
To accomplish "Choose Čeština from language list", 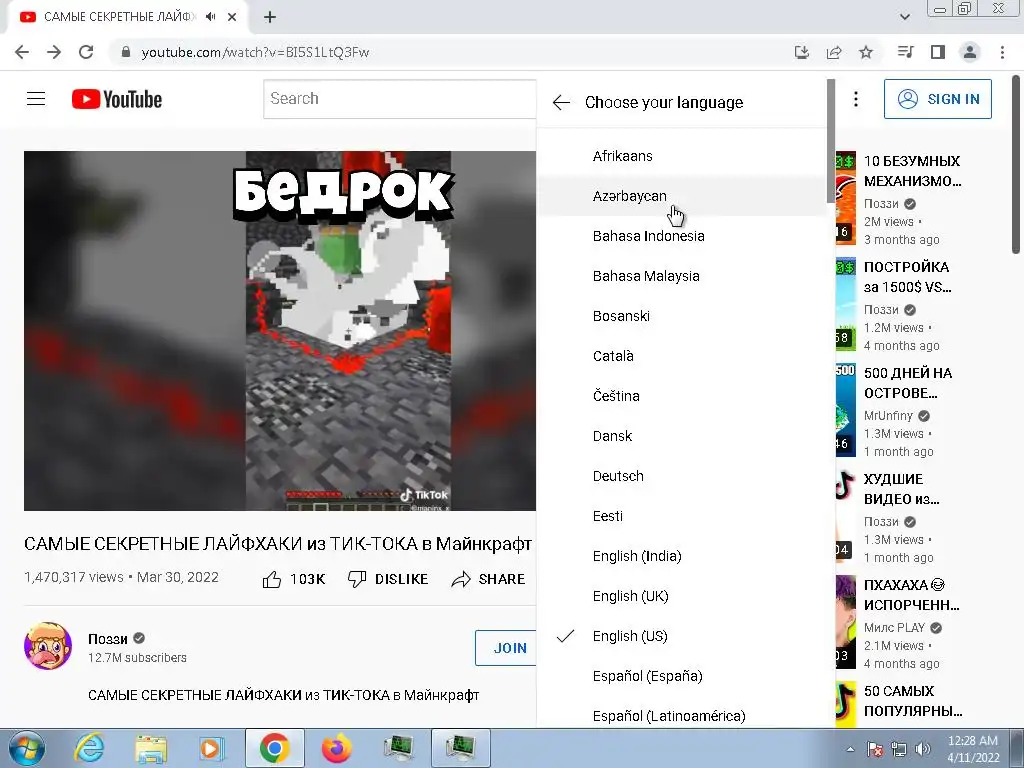I will tap(682, 396).
